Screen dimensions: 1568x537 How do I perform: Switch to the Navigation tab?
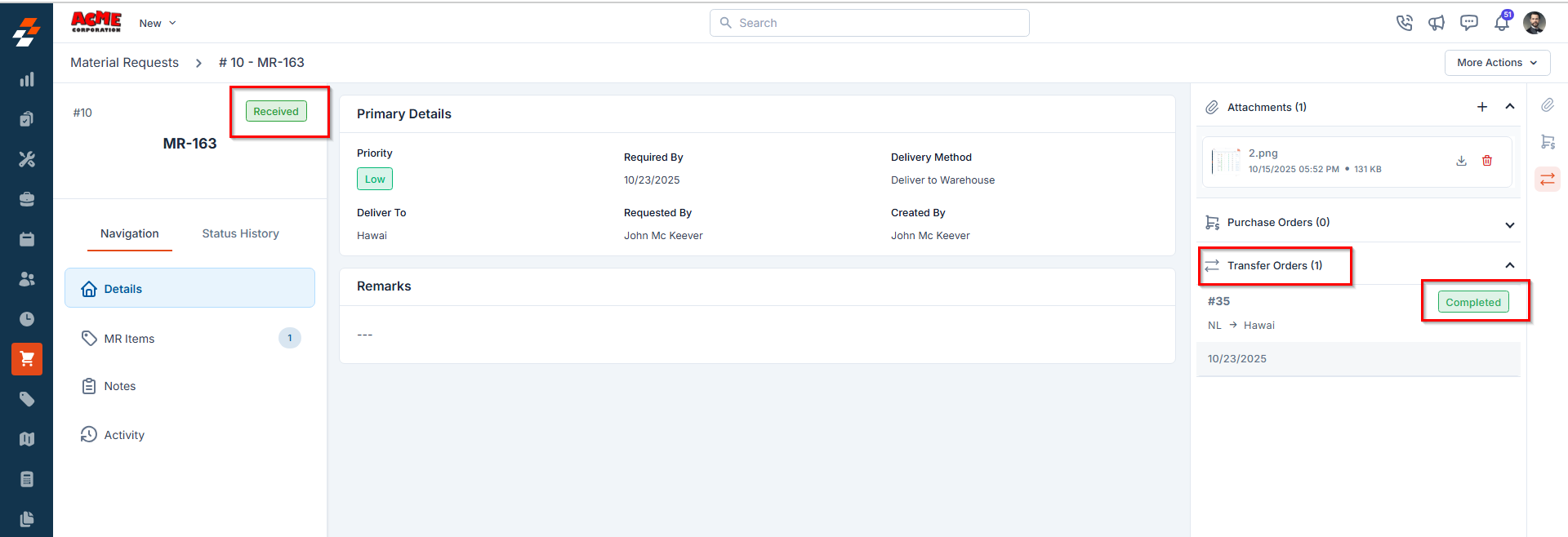pos(130,233)
